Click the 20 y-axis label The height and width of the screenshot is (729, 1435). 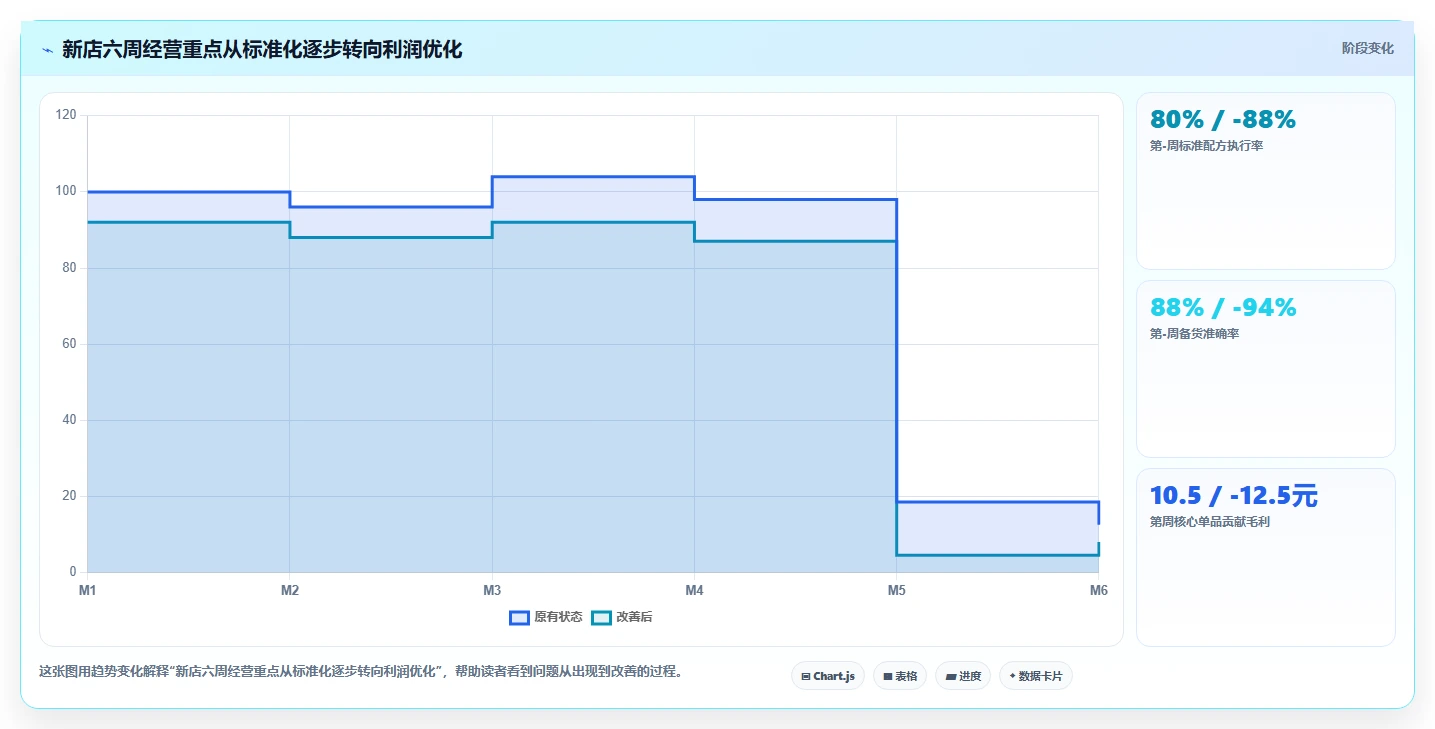click(x=69, y=496)
